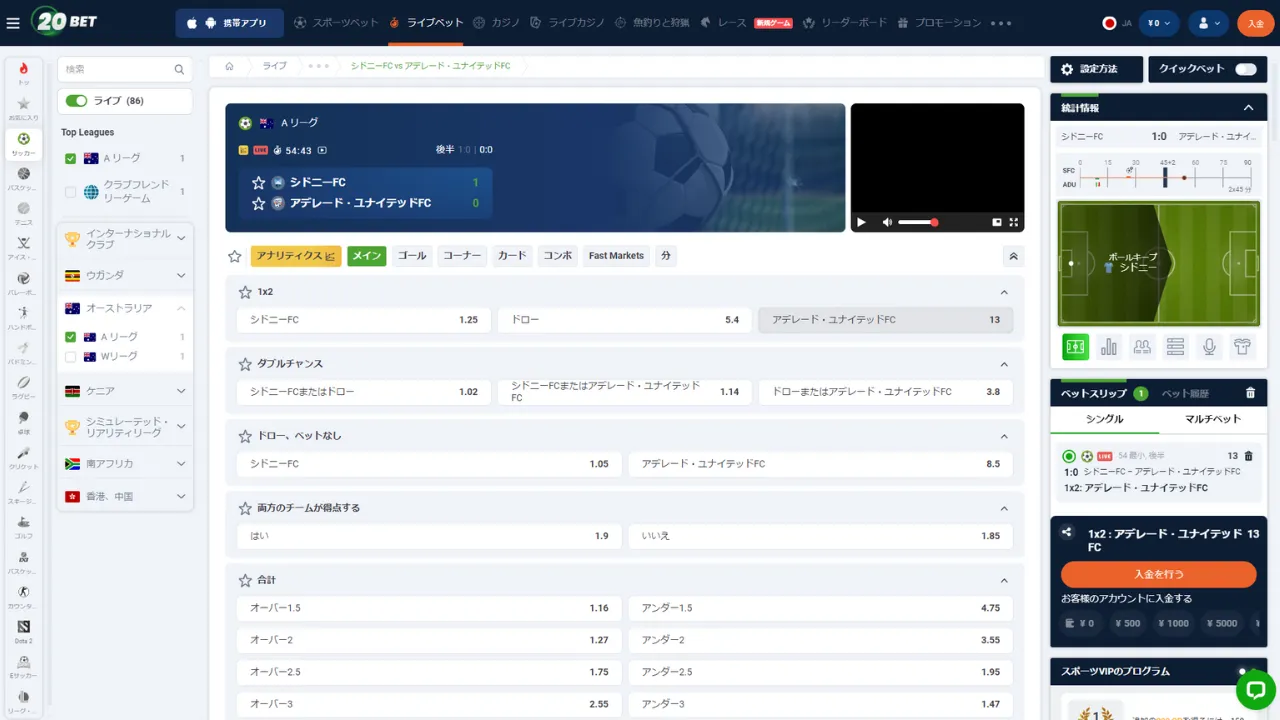Image resolution: width=1280 pixels, height=720 pixels.
Task: Select the microphone commentary icon
Action: pyautogui.click(x=1209, y=347)
